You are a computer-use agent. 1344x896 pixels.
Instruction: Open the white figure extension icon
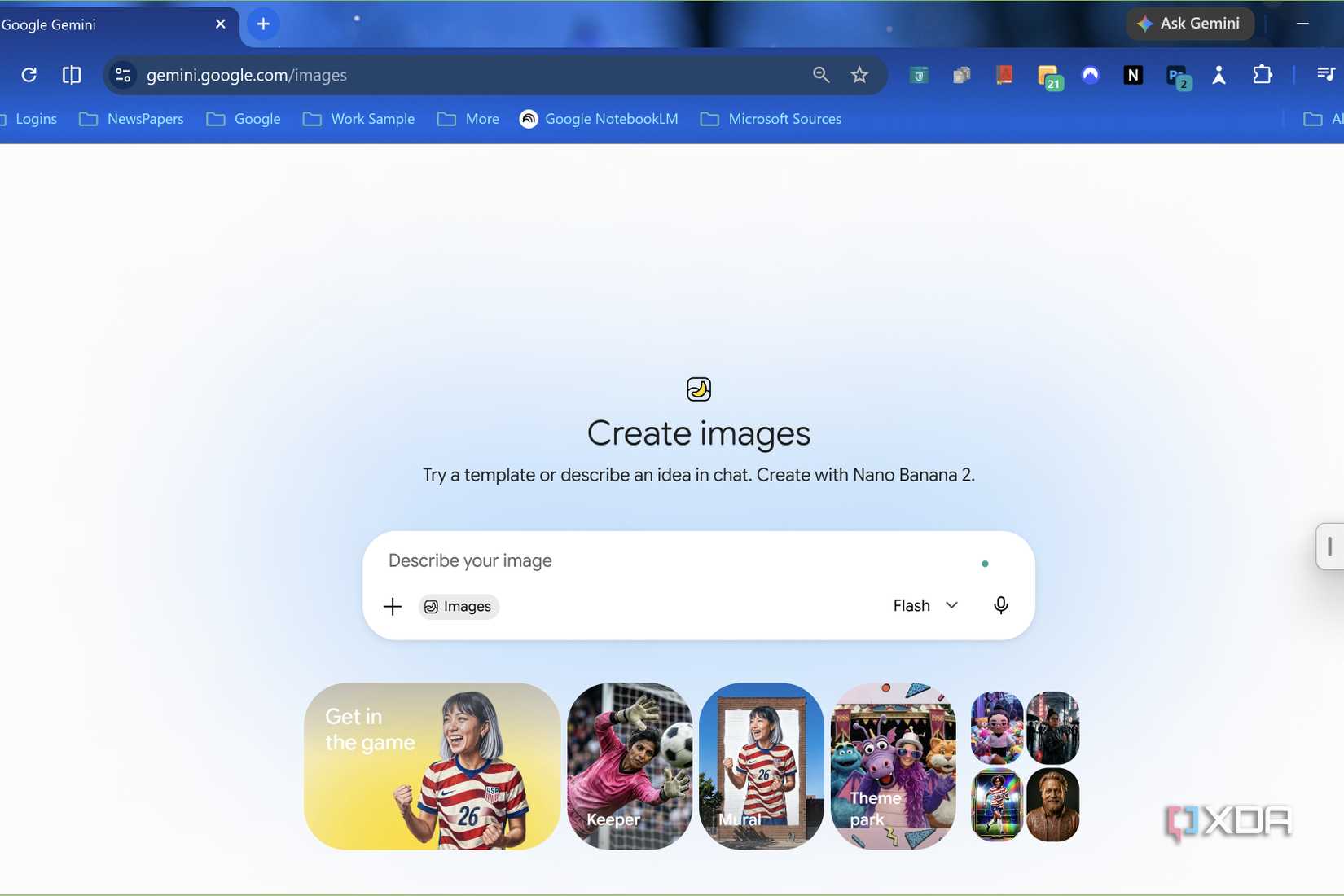tap(1219, 75)
